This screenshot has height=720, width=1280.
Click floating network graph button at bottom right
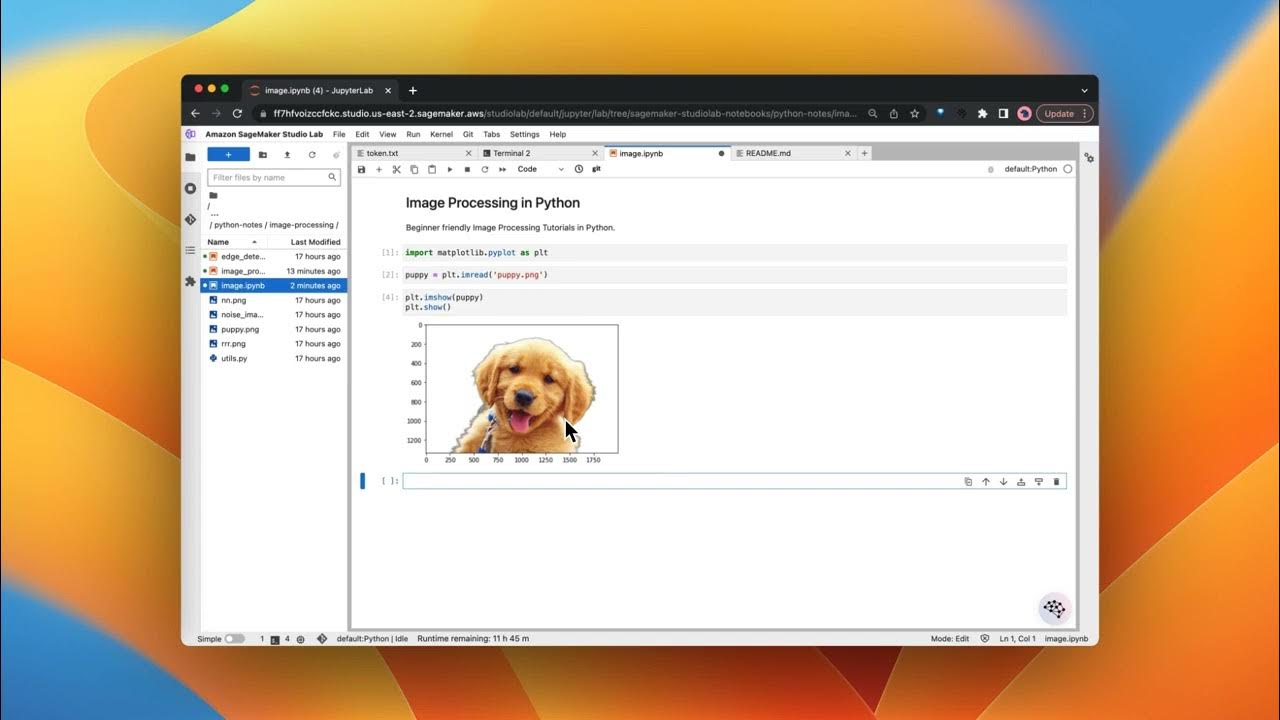point(1054,608)
